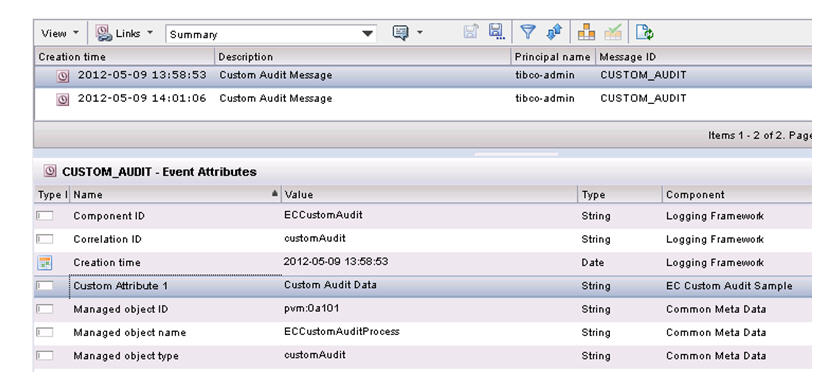The height and width of the screenshot is (379, 831).
Task: Click the grayed-out checkmark toolbar icon
Action: tap(613, 32)
